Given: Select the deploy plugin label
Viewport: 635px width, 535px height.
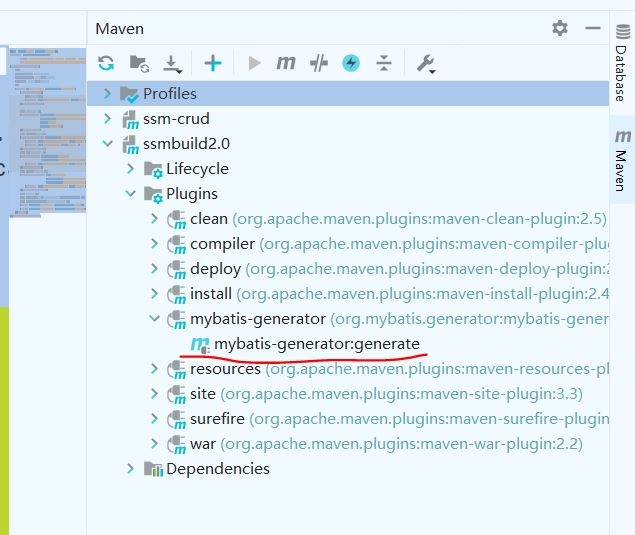Looking at the screenshot, I should click(215, 269).
